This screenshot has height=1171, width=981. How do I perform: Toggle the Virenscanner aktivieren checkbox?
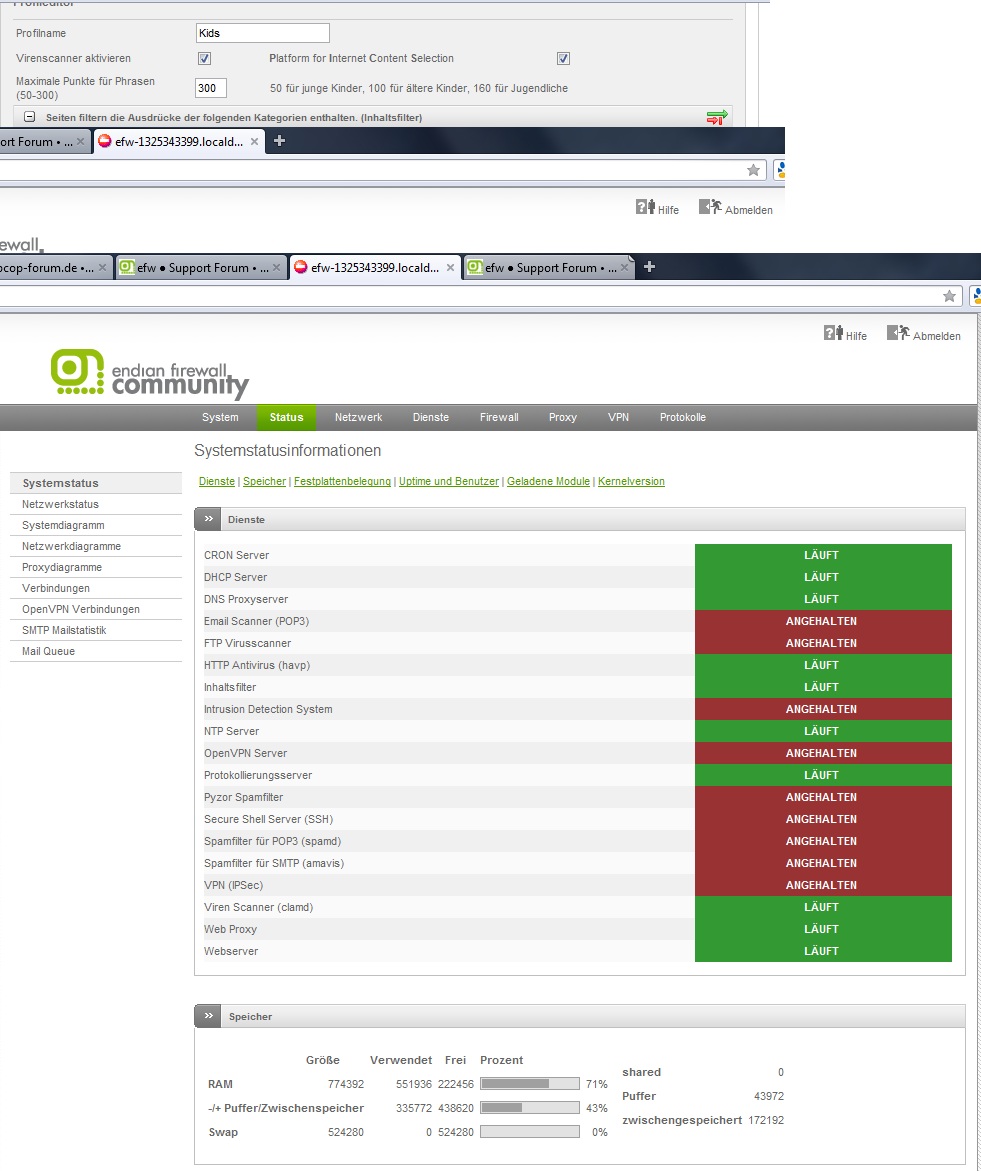coord(204,59)
